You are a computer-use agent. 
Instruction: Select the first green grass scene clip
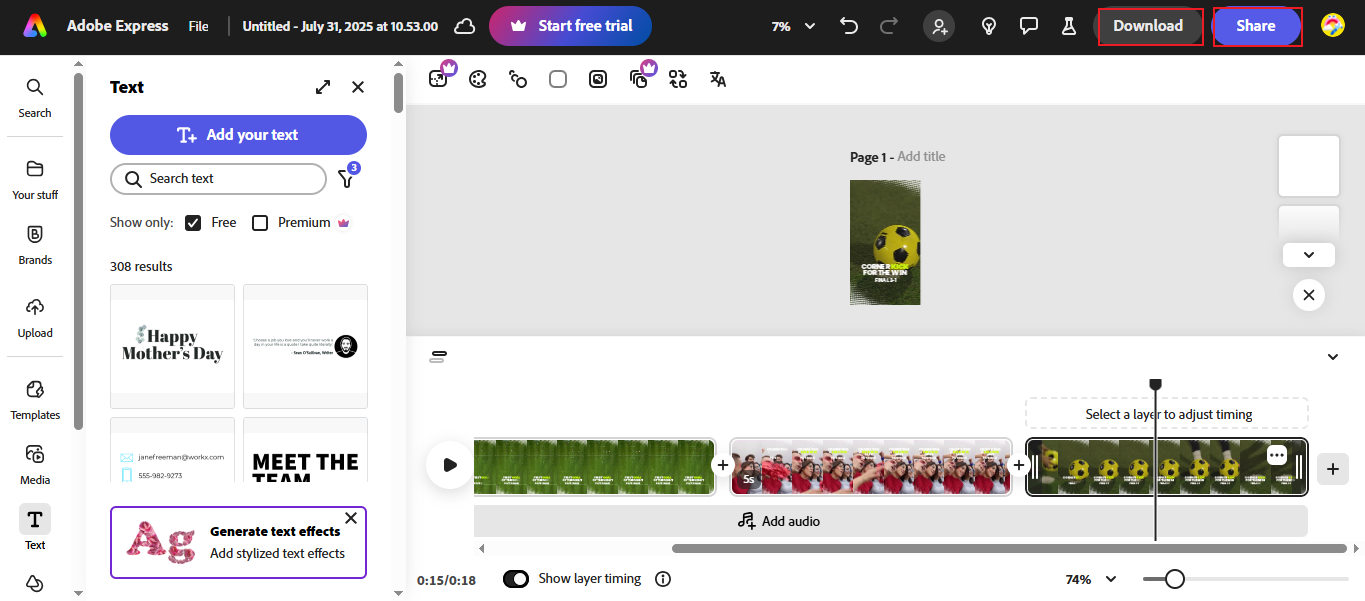594,467
